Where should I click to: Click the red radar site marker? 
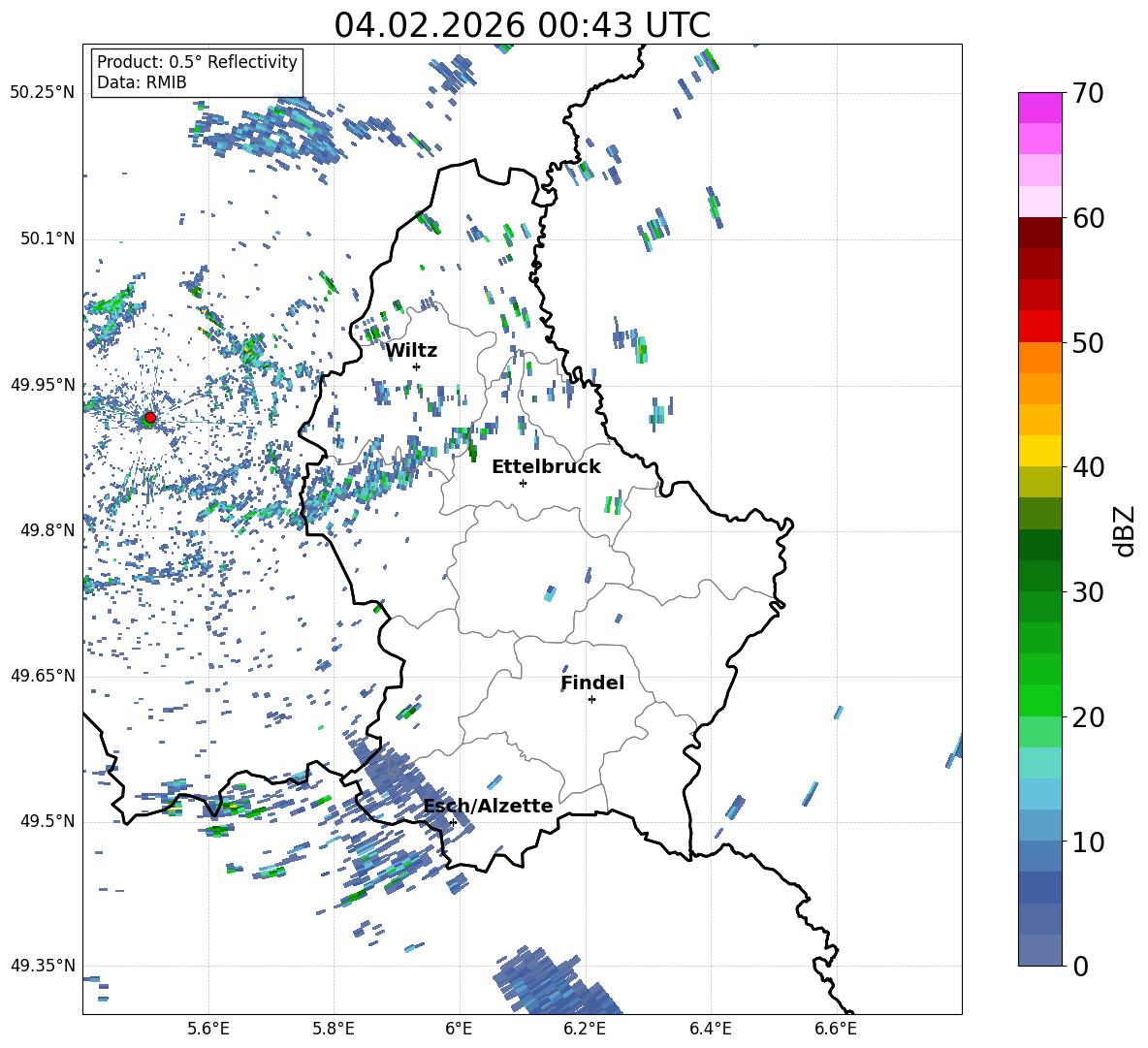[149, 418]
